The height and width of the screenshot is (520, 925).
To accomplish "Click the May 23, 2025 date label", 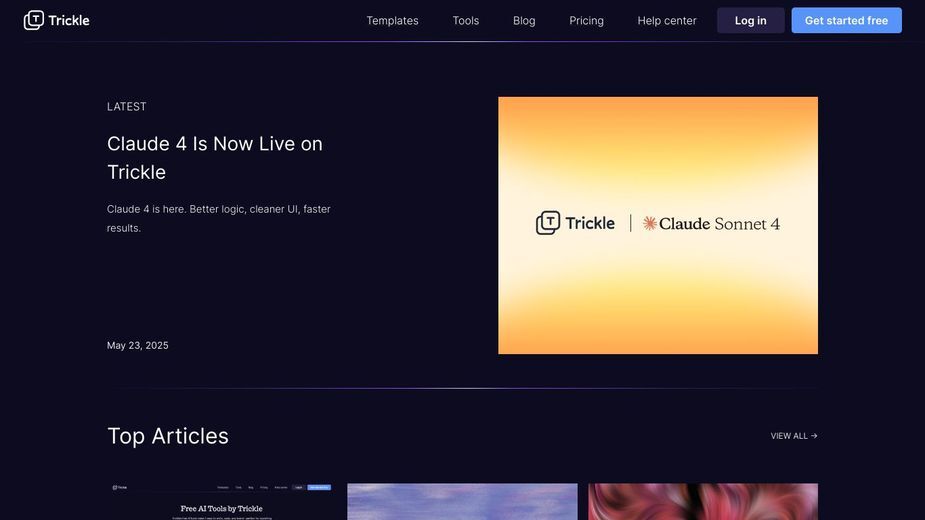I will pos(137,345).
